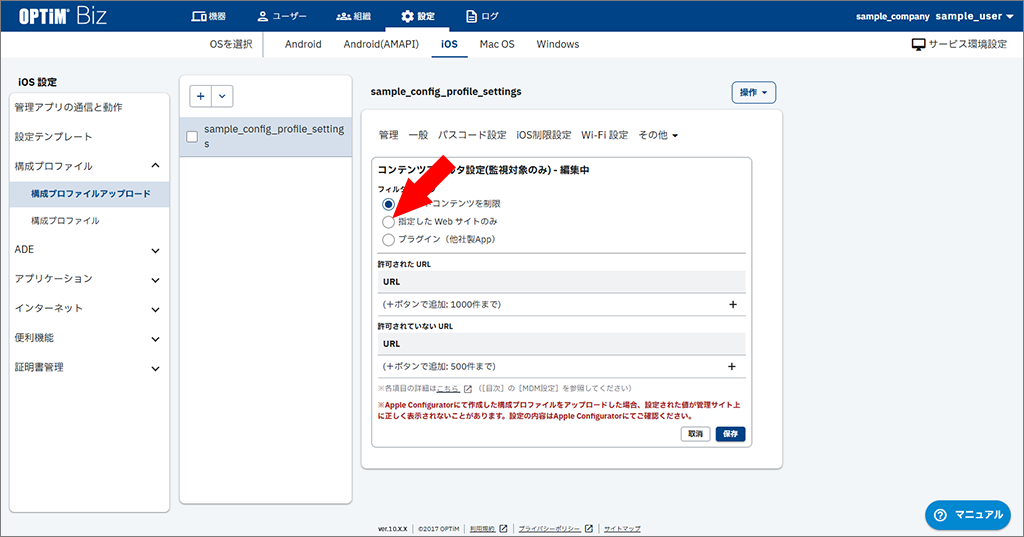Select the 構成プロファイル sub-item in sidebar
Image resolution: width=1024 pixels, height=537 pixels.
(89, 221)
